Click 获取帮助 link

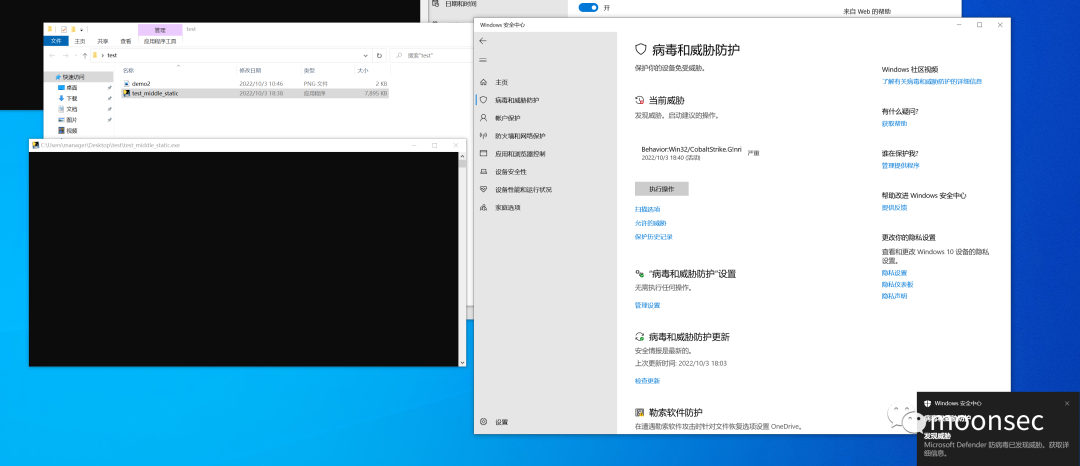pos(894,123)
